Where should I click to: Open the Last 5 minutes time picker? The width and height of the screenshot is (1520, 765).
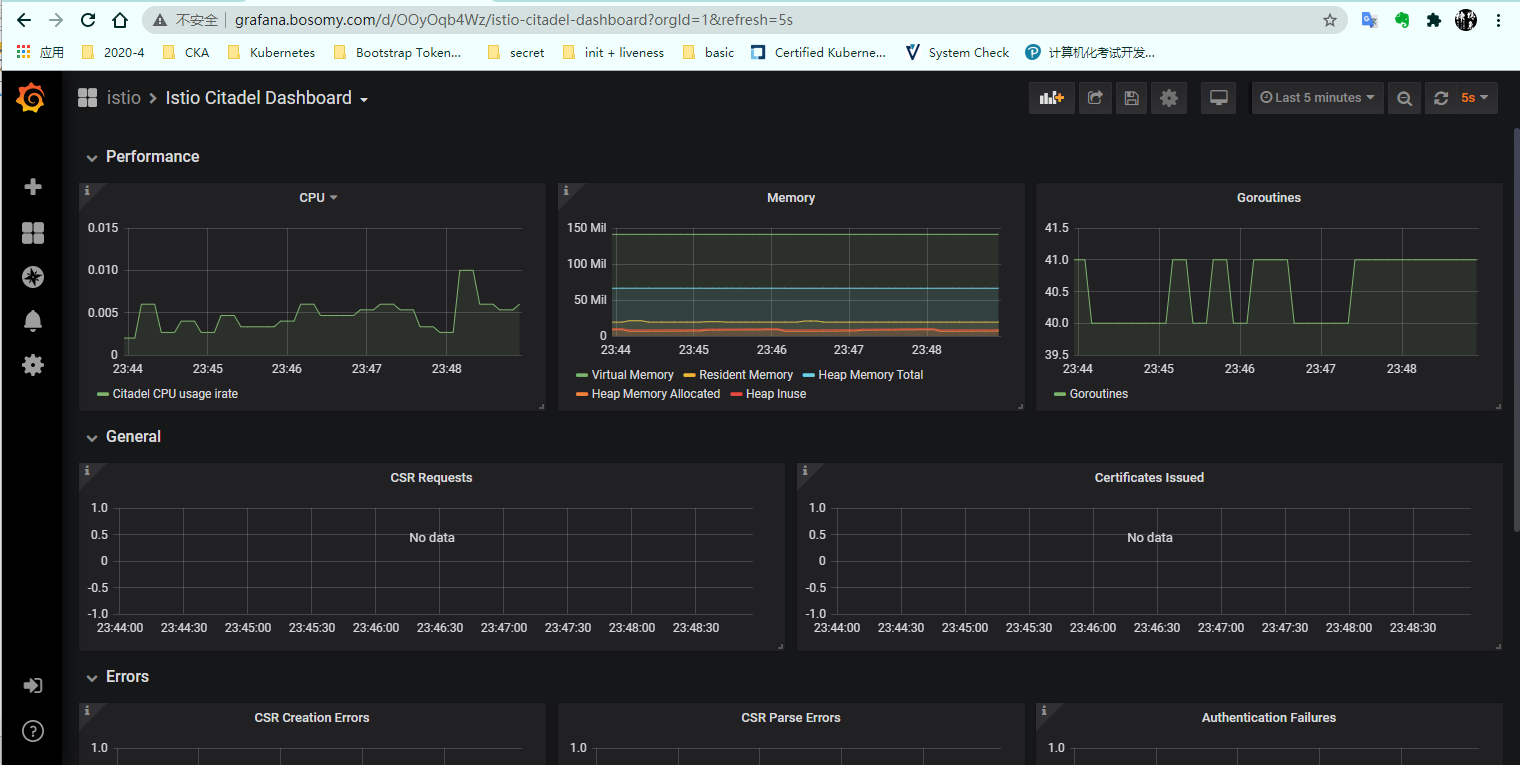coord(1318,98)
